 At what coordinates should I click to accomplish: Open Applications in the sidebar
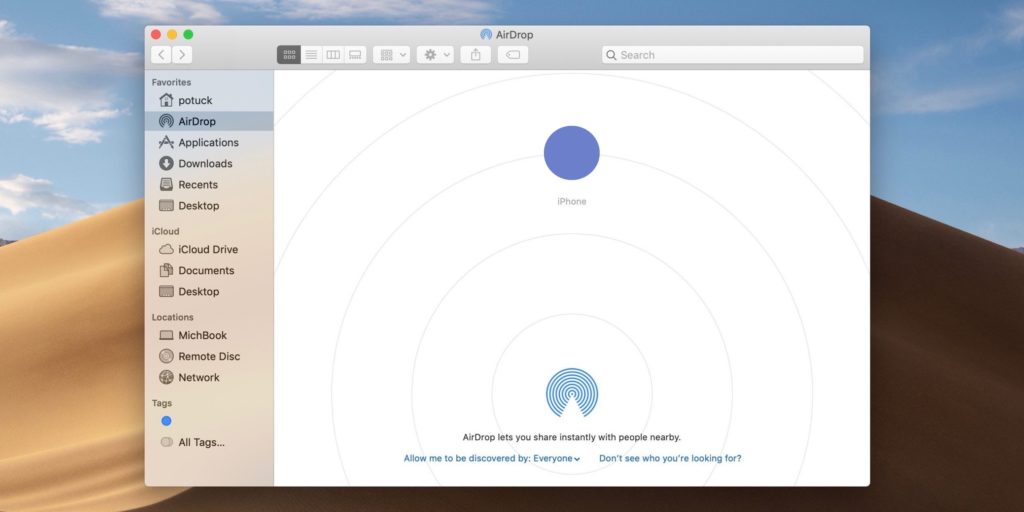209,142
